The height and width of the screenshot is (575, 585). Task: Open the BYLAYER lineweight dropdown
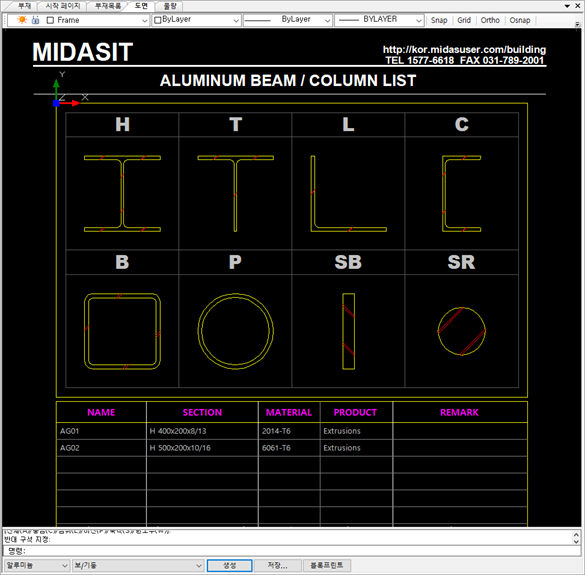379,20
